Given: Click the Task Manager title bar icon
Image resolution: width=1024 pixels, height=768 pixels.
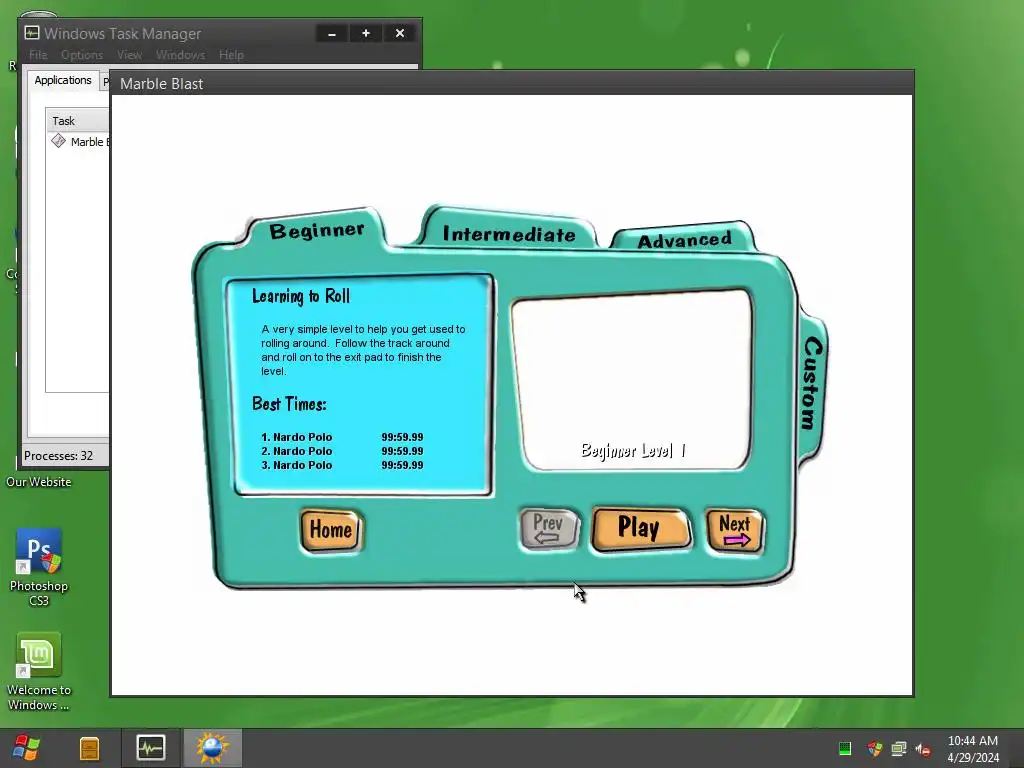Looking at the screenshot, I should [x=32, y=33].
